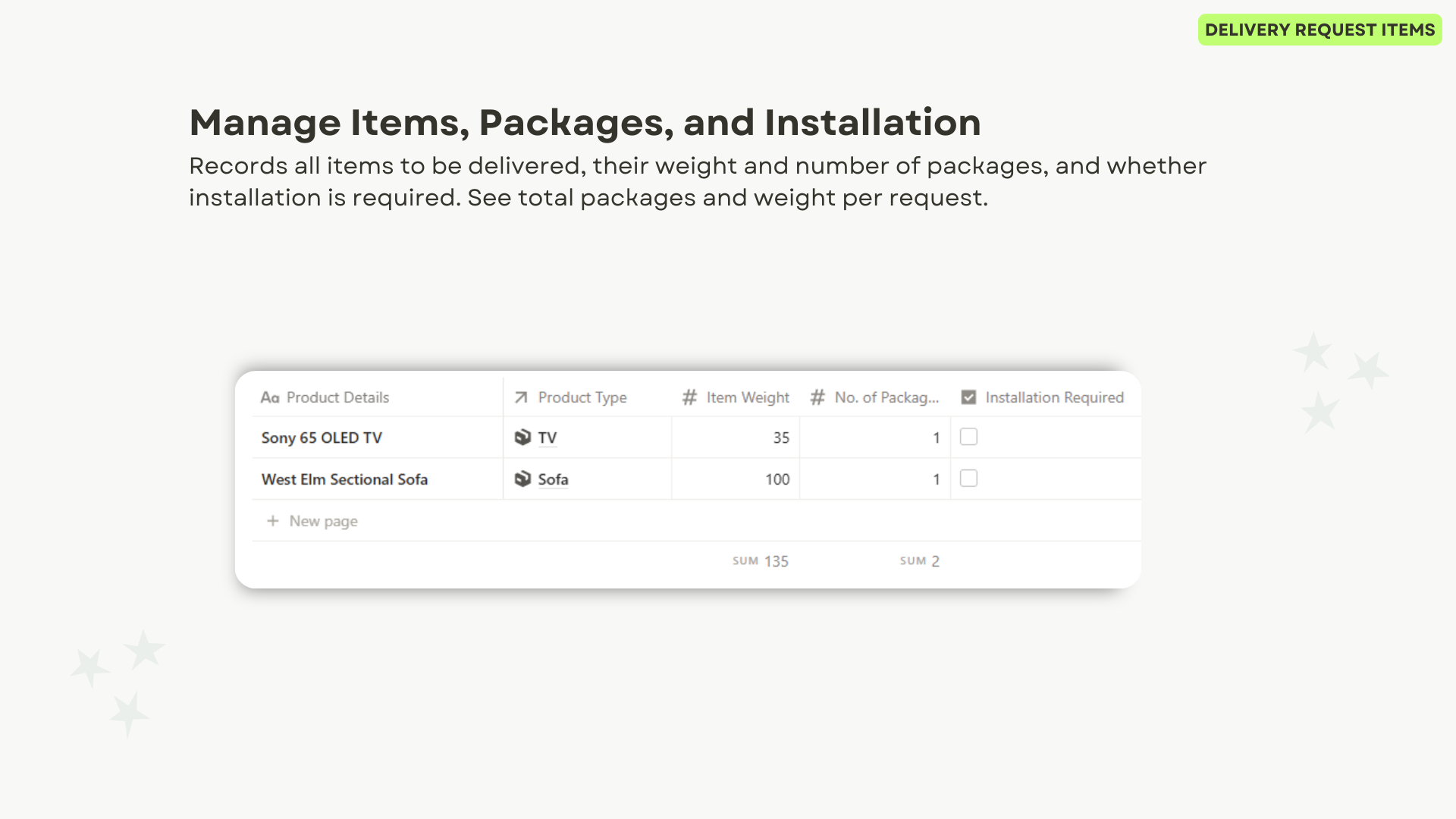Click the Aa icon beside Product Details
Viewport: 1456px width, 819px height.
(x=270, y=397)
